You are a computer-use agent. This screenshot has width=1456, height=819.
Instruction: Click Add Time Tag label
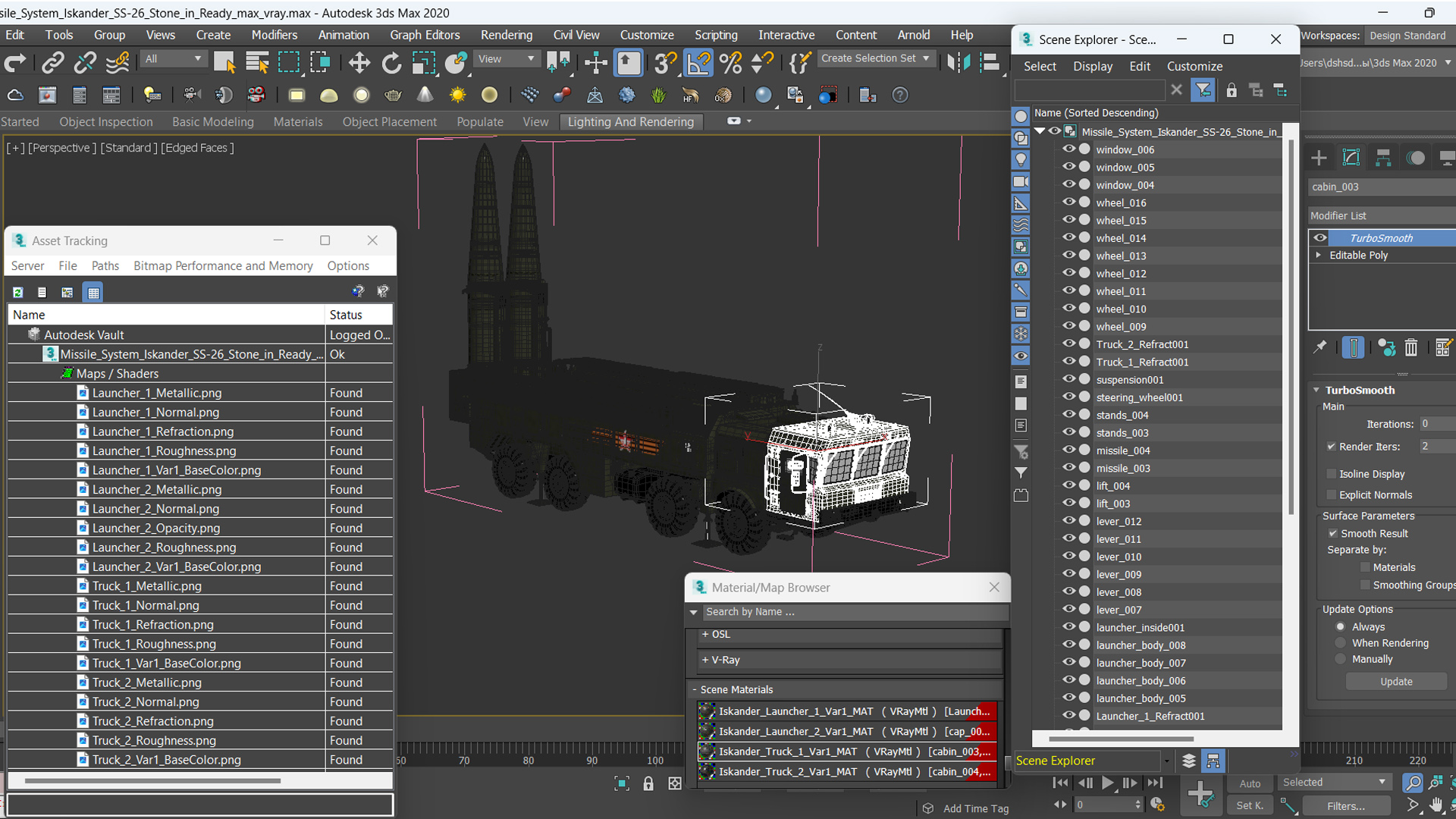point(976,808)
